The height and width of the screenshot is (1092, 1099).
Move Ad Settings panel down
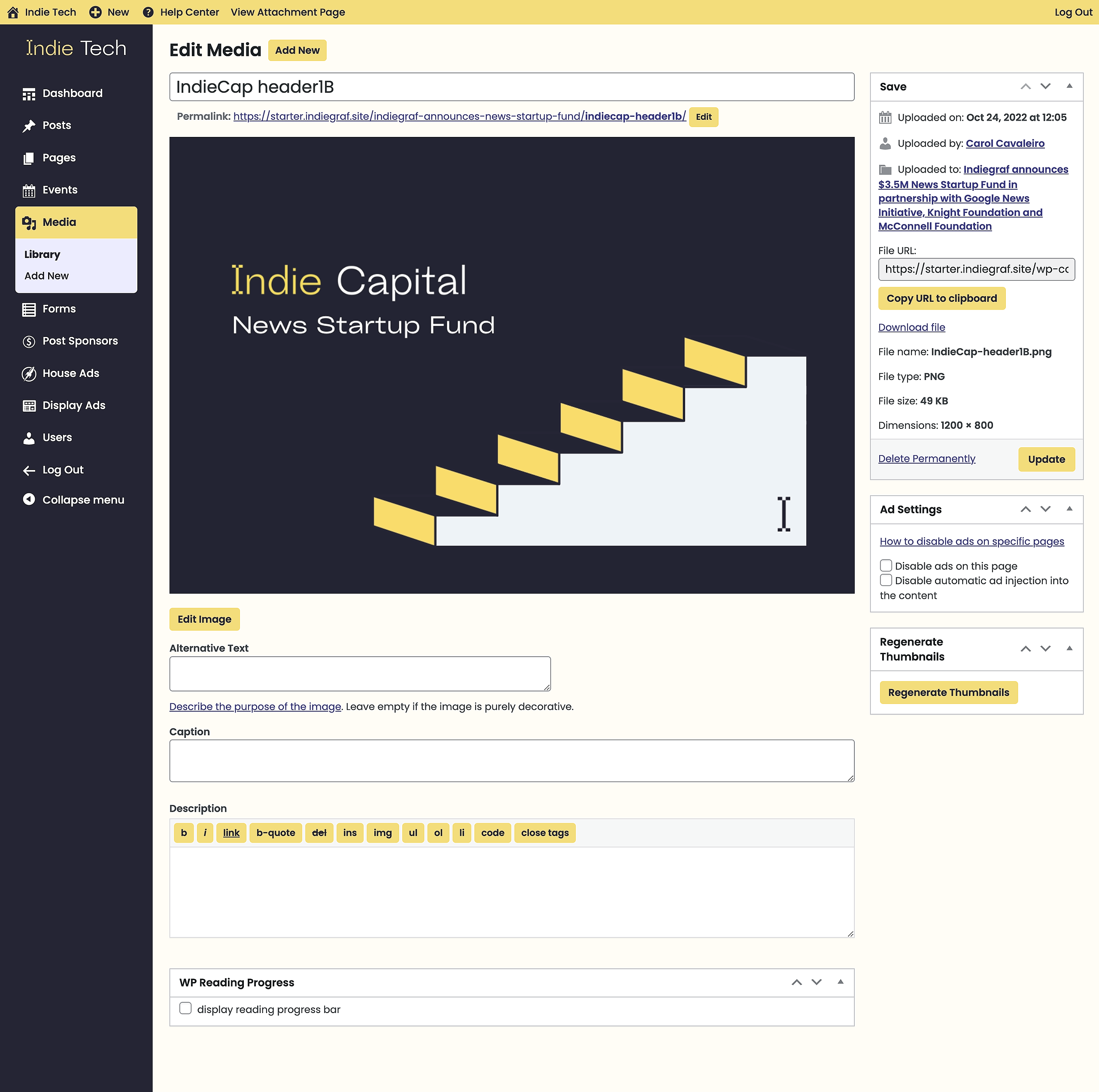(x=1045, y=509)
